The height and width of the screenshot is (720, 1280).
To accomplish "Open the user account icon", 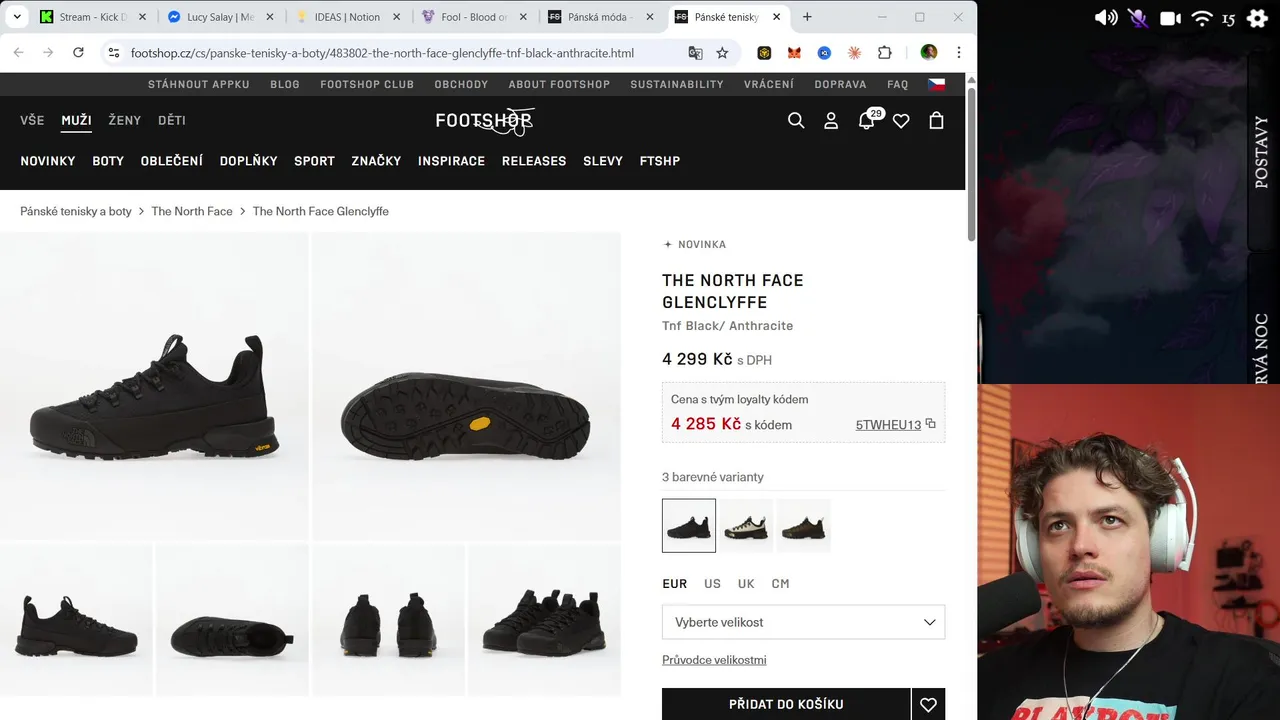I will pyautogui.click(x=831, y=120).
